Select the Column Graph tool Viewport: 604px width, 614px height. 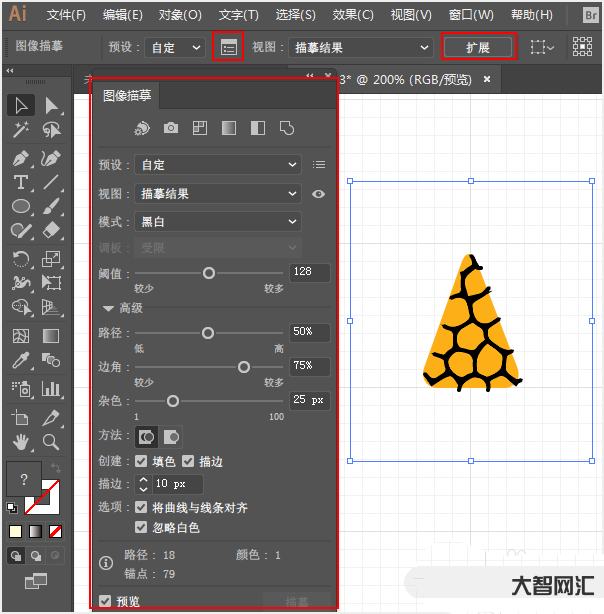51,389
